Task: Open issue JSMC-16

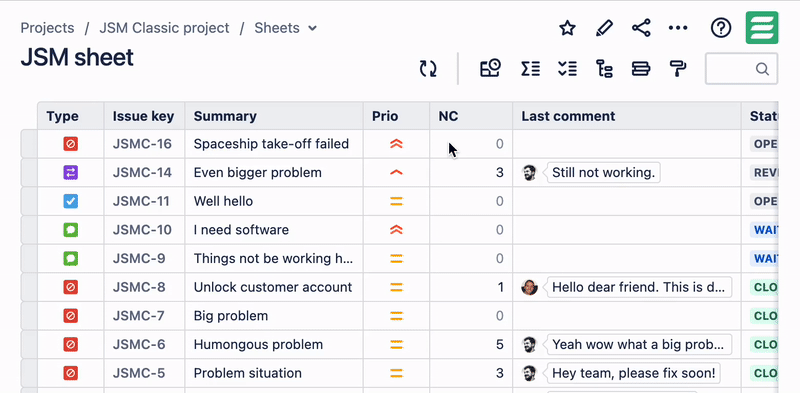Action: click(x=142, y=144)
